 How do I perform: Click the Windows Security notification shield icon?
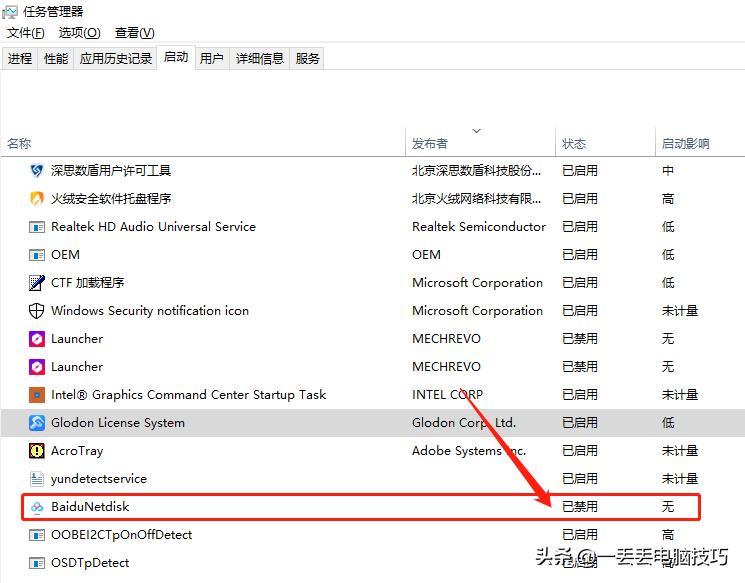[x=37, y=311]
